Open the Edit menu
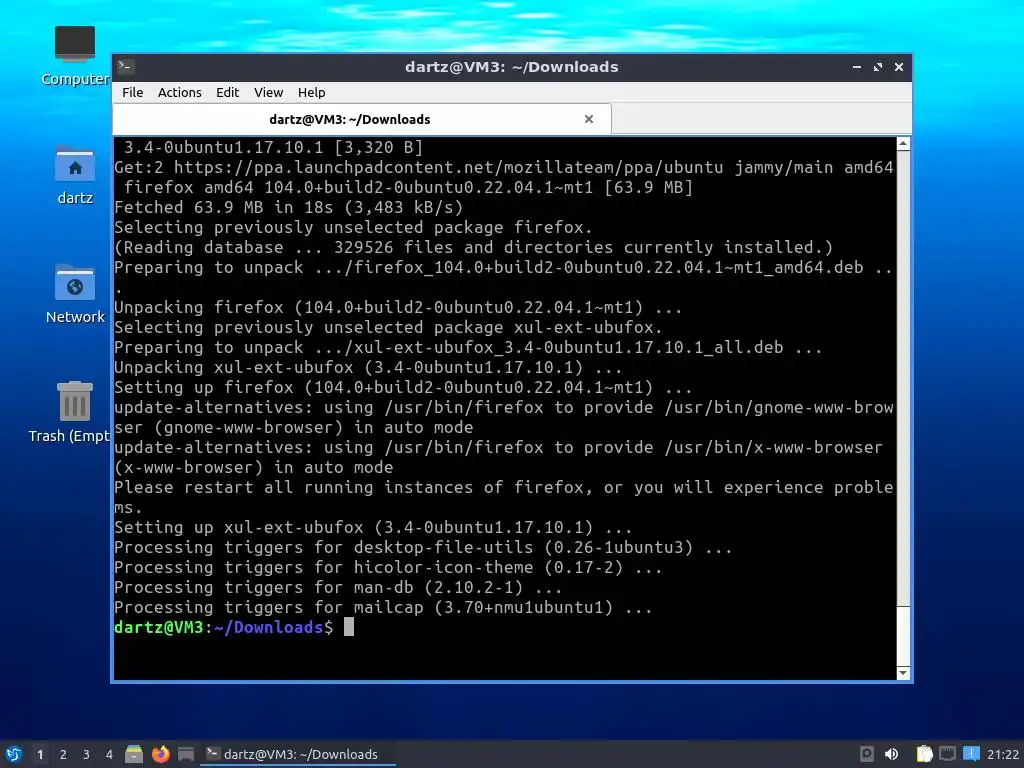The image size is (1024, 768). coord(227,92)
